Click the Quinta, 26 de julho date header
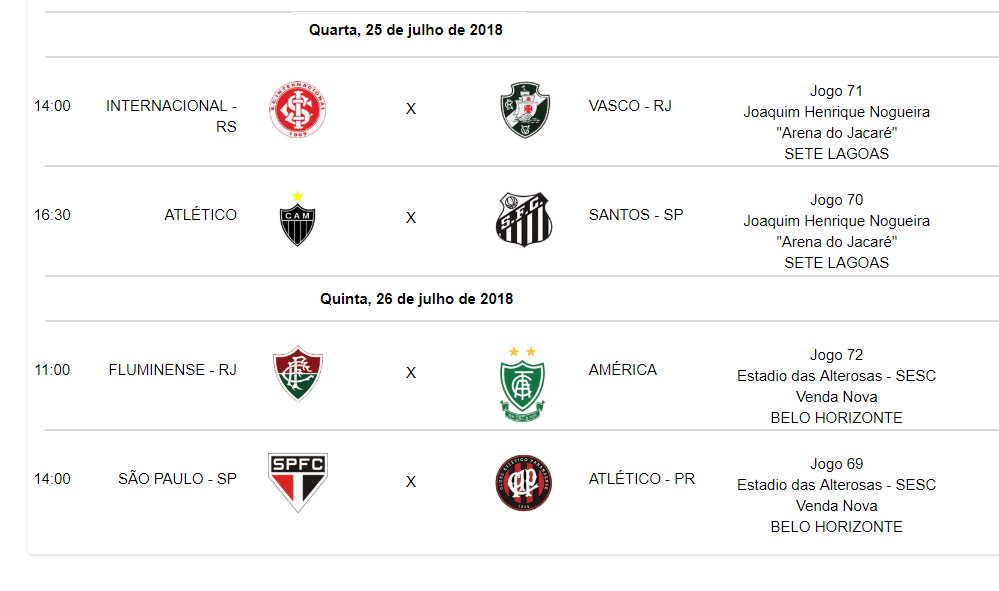Viewport: 999px width, 591px height. point(417,299)
